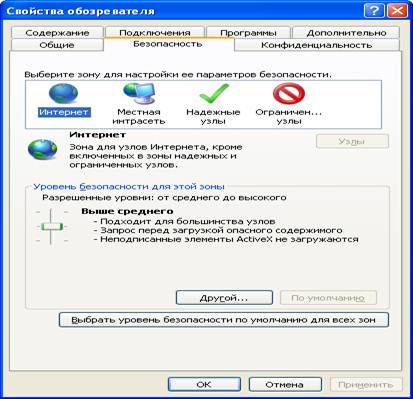The height and width of the screenshot is (399, 413).
Task: Click the Надежные узлы label
Action: pyautogui.click(x=213, y=117)
